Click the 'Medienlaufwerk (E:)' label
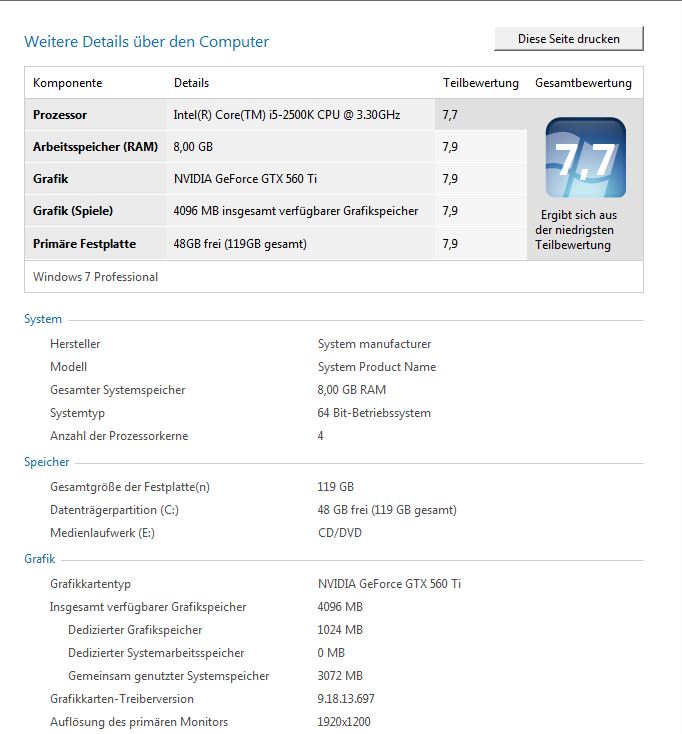This screenshot has width=682, height=734. coord(102,533)
